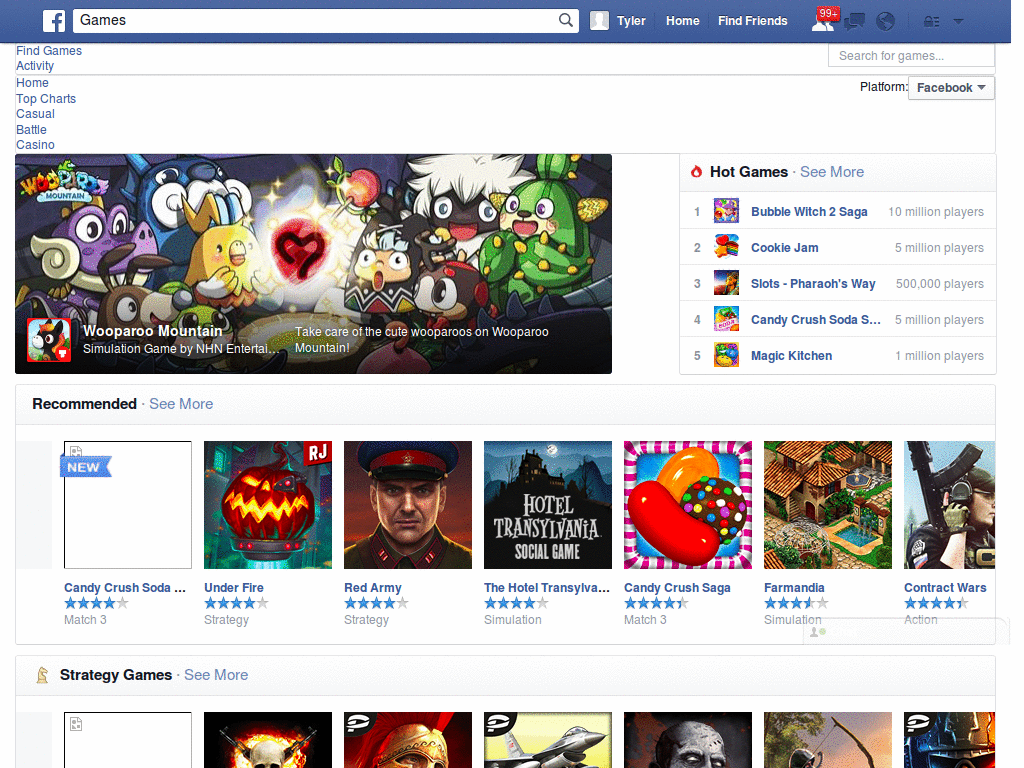Open Contract Wars title link
Viewport: 1024px width, 768px height.
[945, 587]
